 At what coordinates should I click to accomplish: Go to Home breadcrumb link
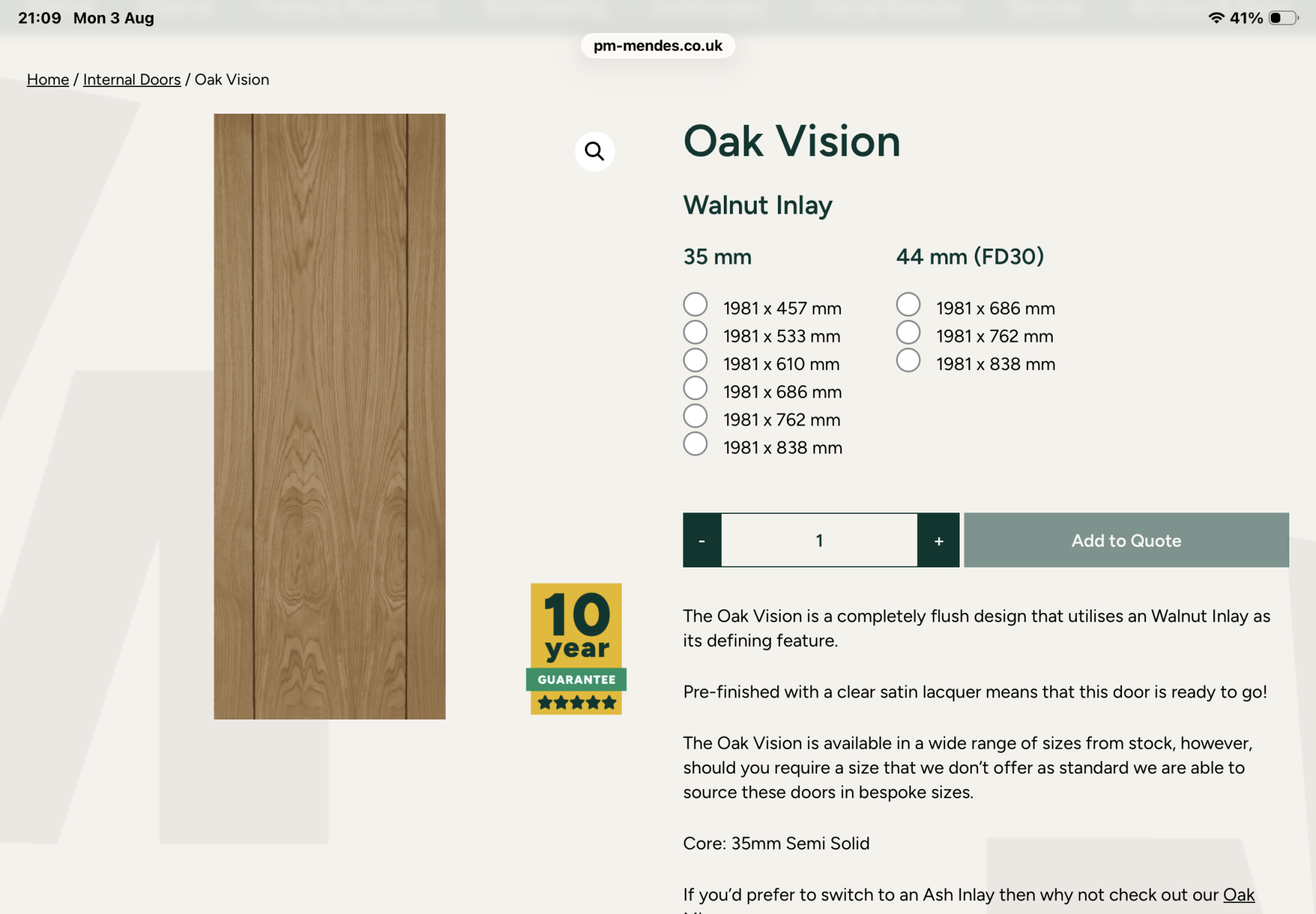tap(48, 79)
